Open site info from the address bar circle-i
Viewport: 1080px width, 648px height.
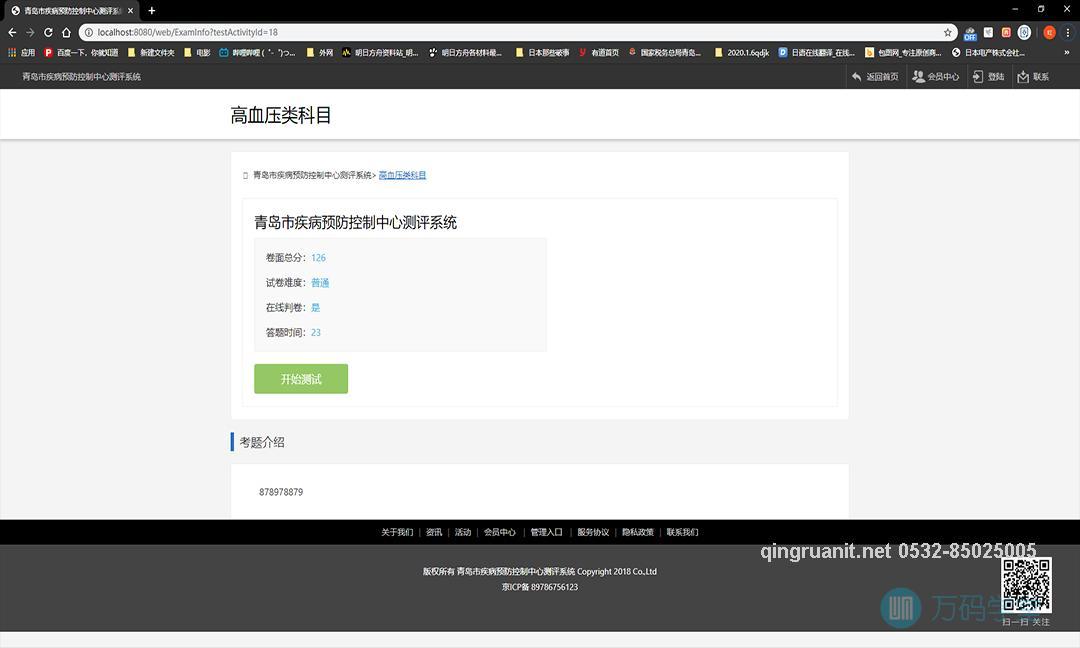pos(90,32)
